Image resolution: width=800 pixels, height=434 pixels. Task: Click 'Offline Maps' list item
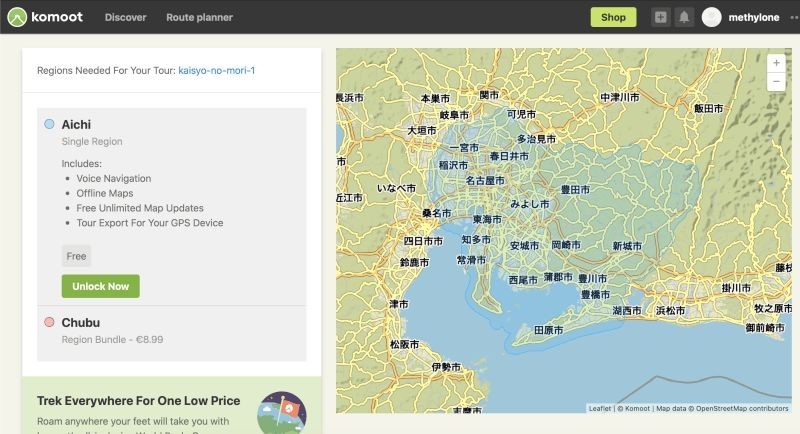pos(105,193)
